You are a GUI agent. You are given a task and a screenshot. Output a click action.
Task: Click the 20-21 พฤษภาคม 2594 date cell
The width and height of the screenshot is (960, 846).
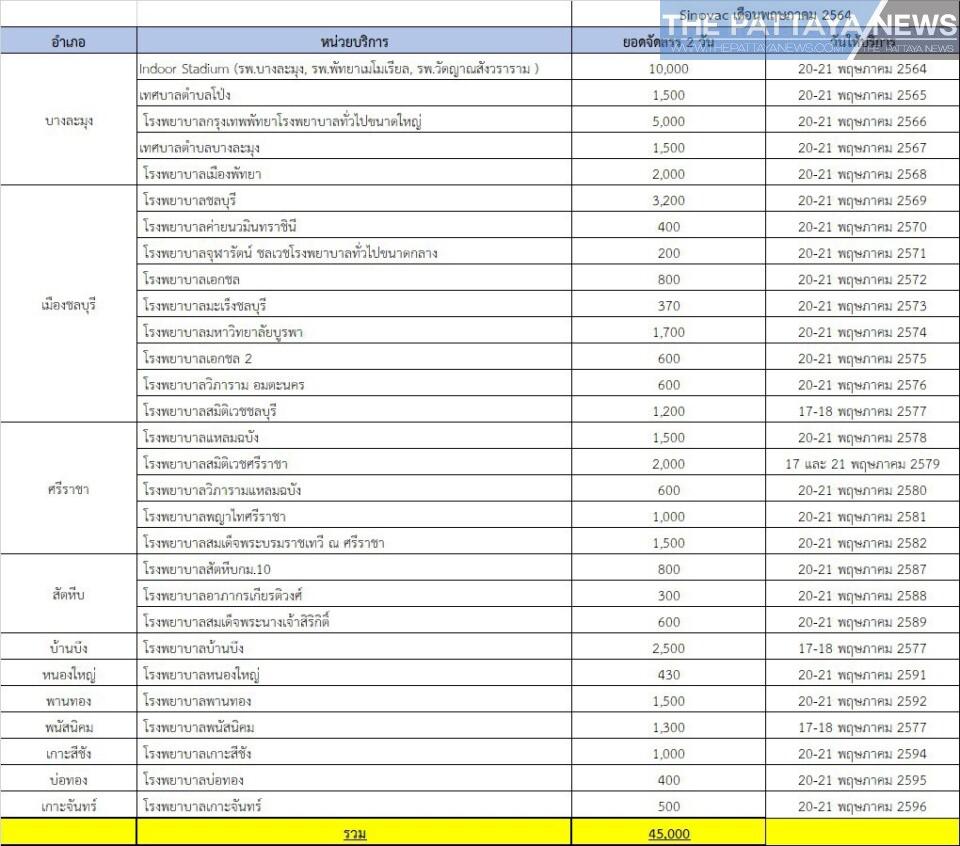pyautogui.click(x=862, y=753)
